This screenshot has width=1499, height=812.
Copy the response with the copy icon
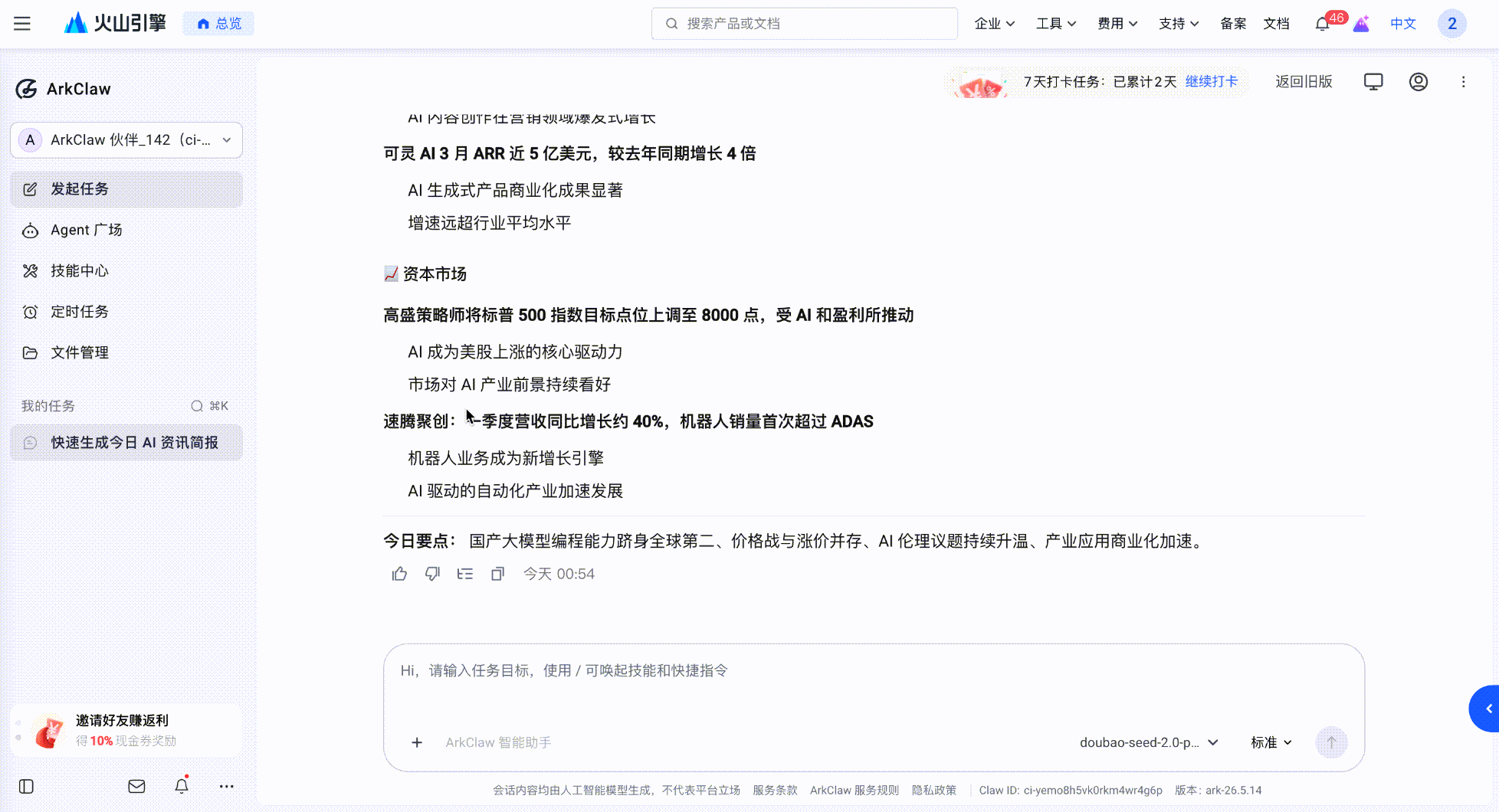(498, 574)
